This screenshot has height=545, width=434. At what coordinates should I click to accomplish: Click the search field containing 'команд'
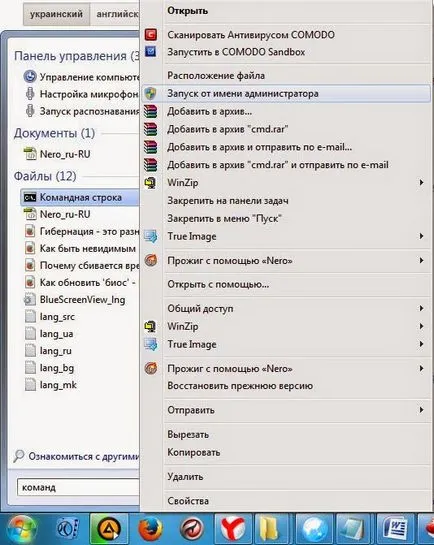click(x=78, y=487)
